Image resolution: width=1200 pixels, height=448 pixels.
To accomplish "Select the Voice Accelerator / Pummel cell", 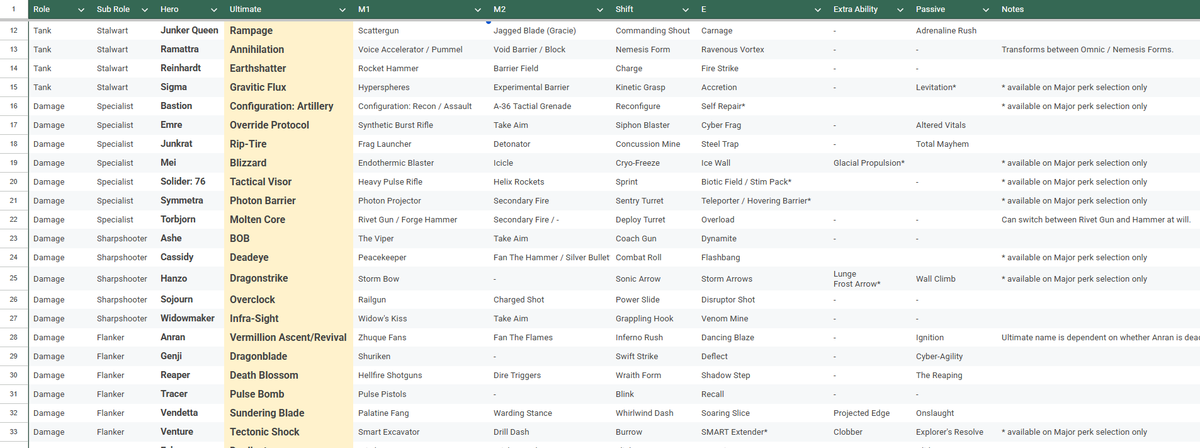I will pyautogui.click(x=422, y=49).
